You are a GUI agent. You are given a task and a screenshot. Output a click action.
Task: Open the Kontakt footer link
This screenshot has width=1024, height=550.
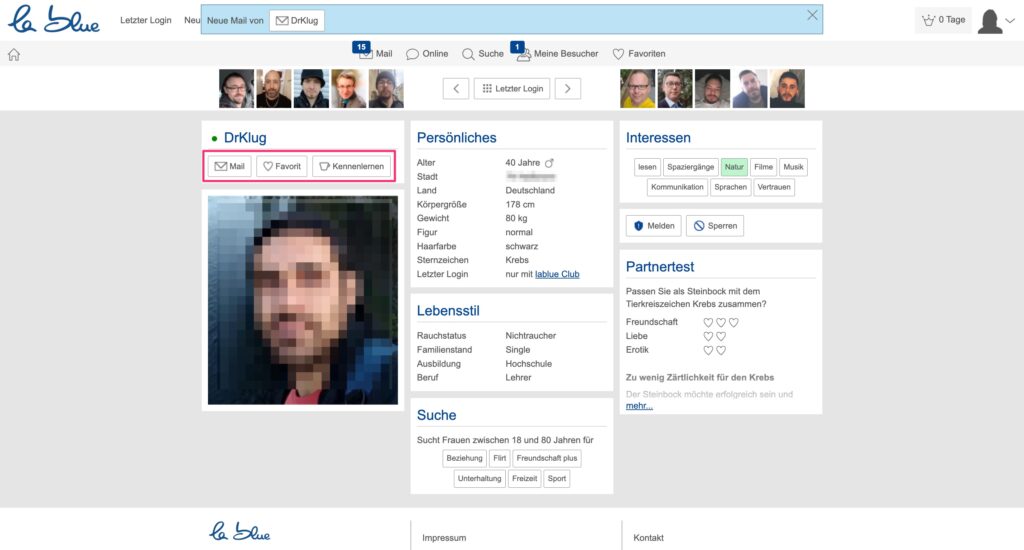coord(648,538)
